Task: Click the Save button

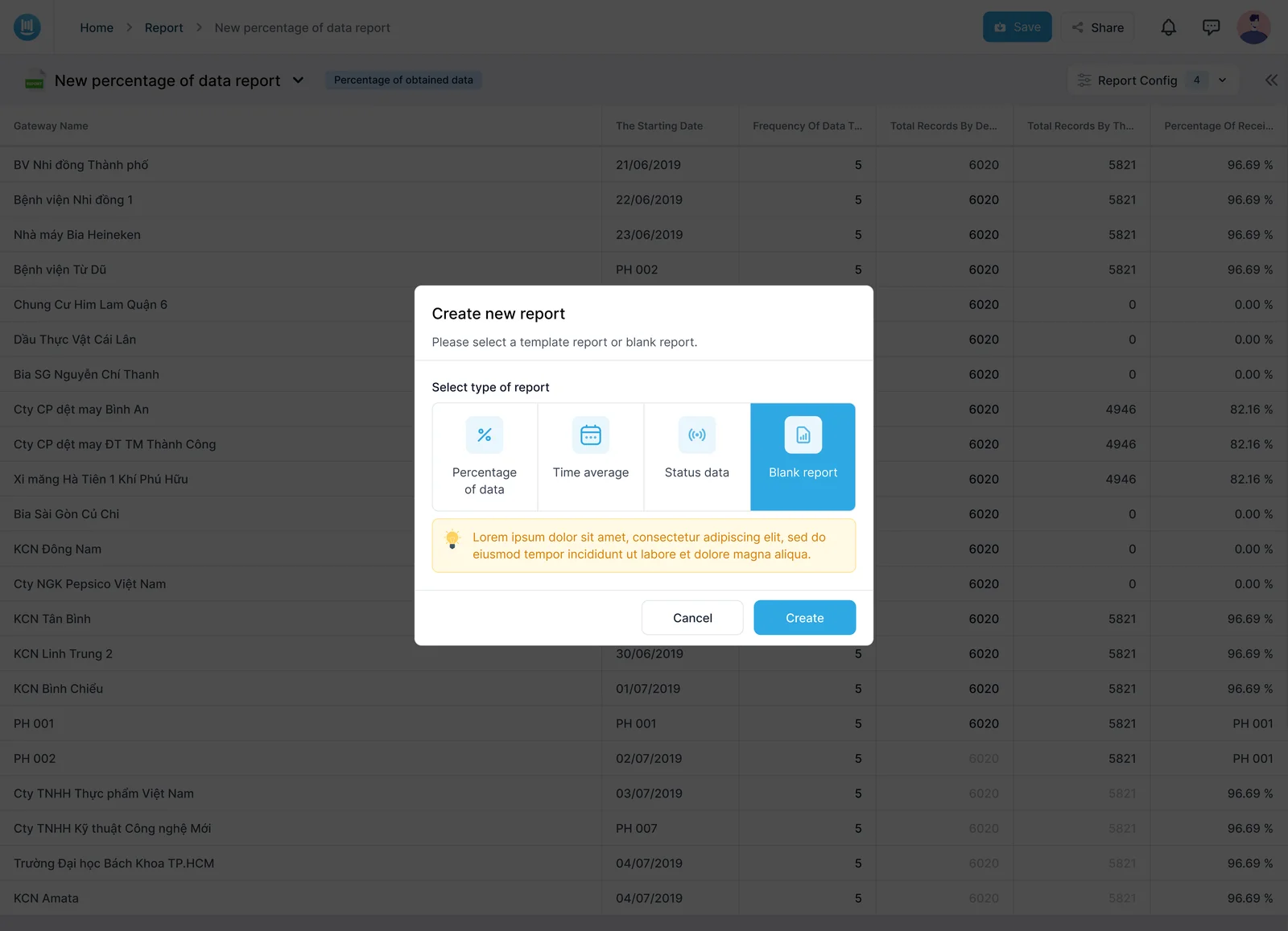Action: 1018,27
